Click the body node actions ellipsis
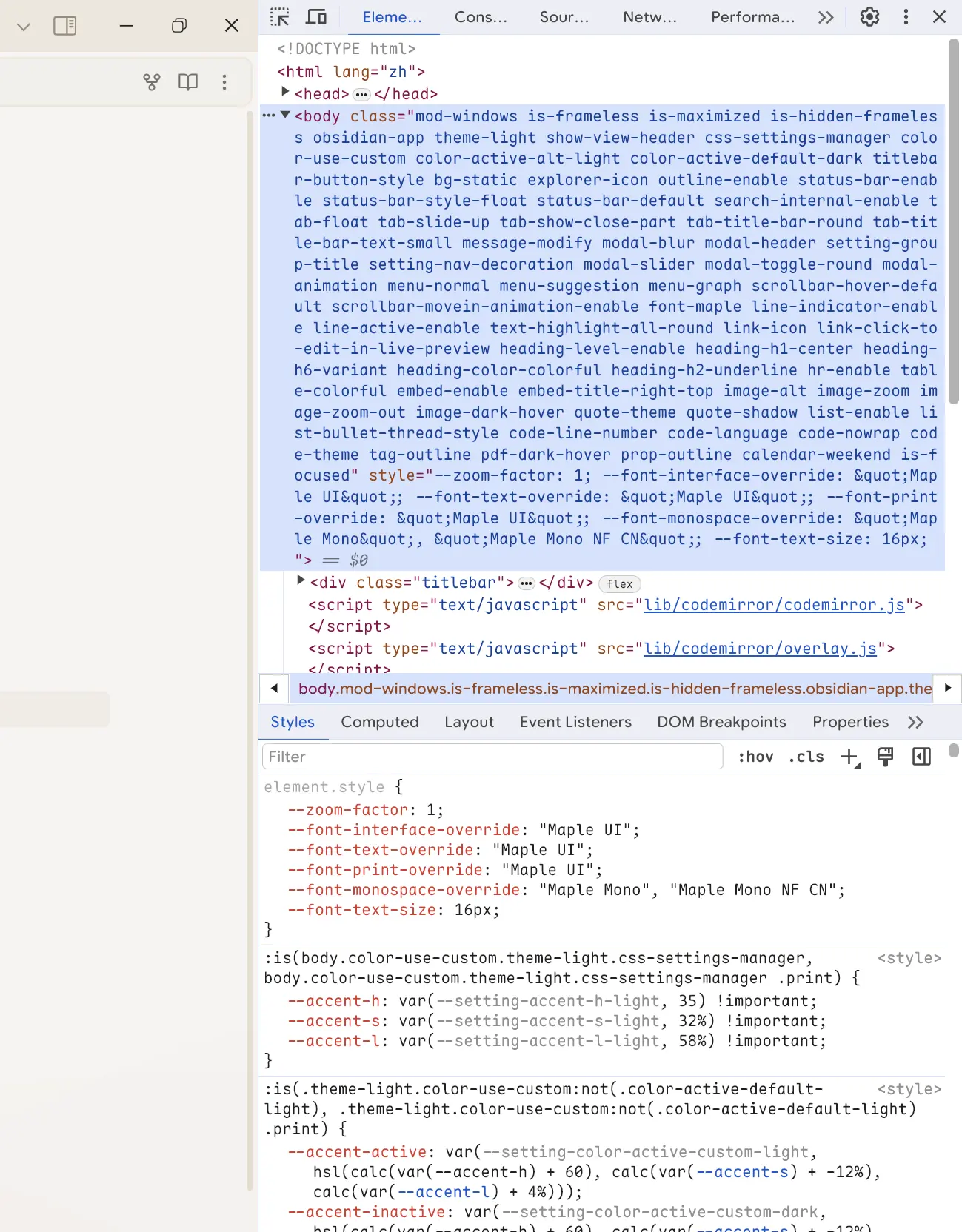 click(x=268, y=115)
